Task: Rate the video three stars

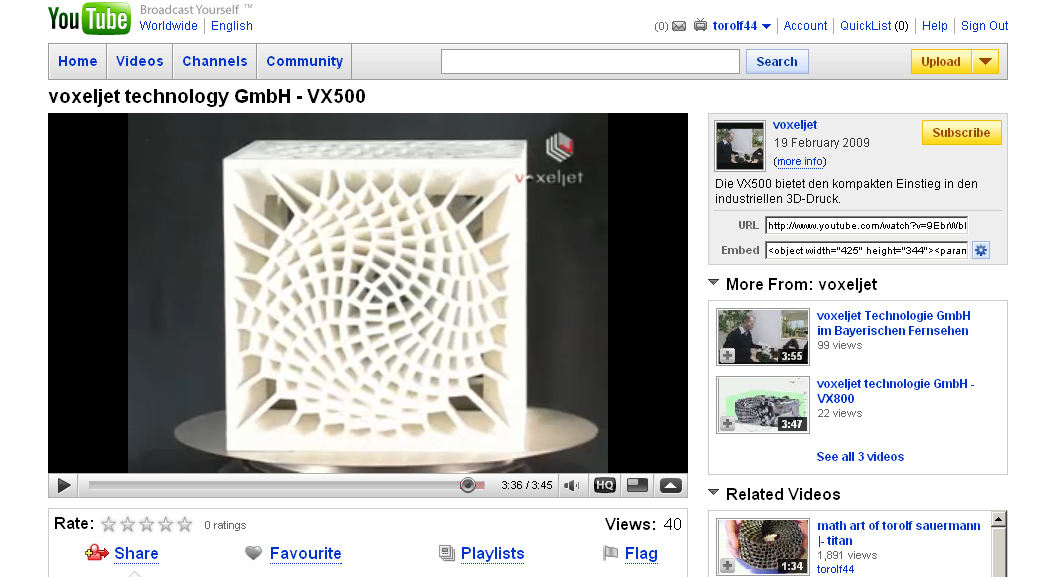Action: pos(147,525)
